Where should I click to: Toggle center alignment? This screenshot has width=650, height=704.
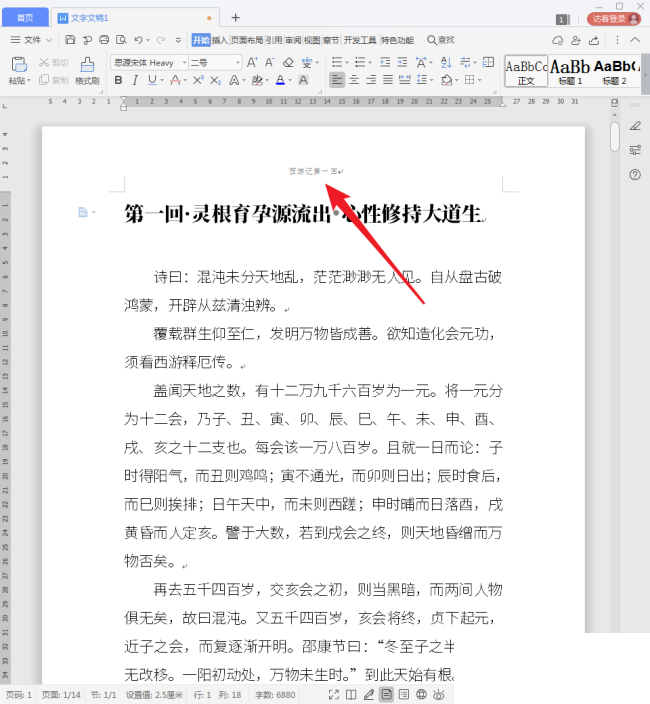coord(354,80)
